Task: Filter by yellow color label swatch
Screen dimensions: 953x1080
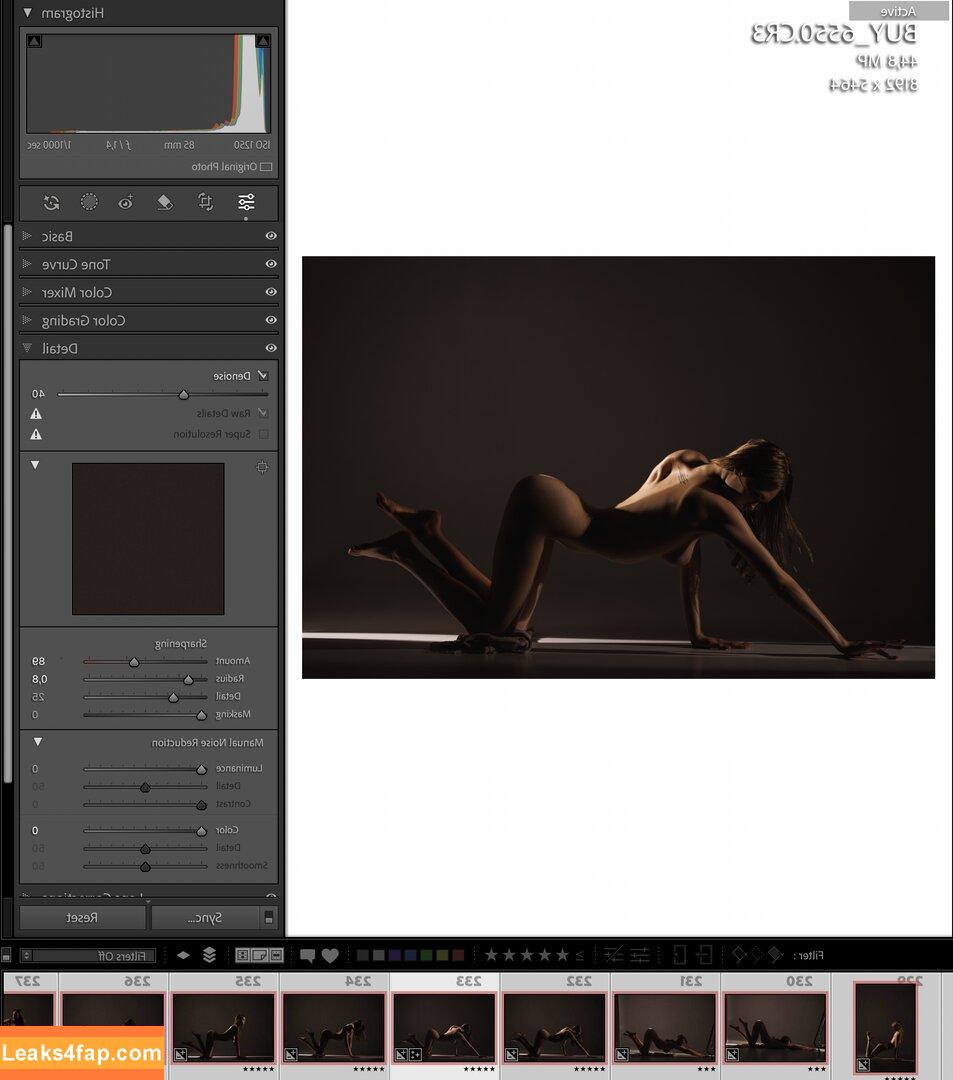Action: pyautogui.click(x=442, y=955)
